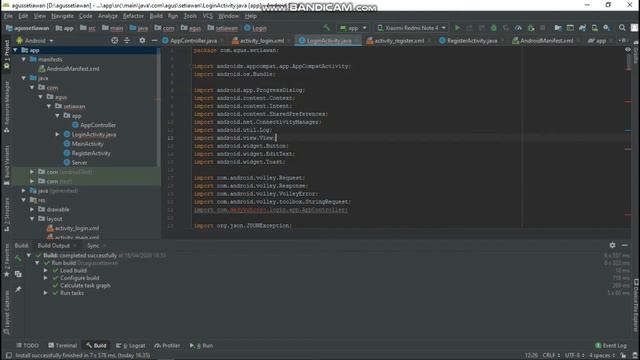Viewport: 640px width, 360px height.
Task: Expand the java (generated) folder
Action: pos(24,191)
